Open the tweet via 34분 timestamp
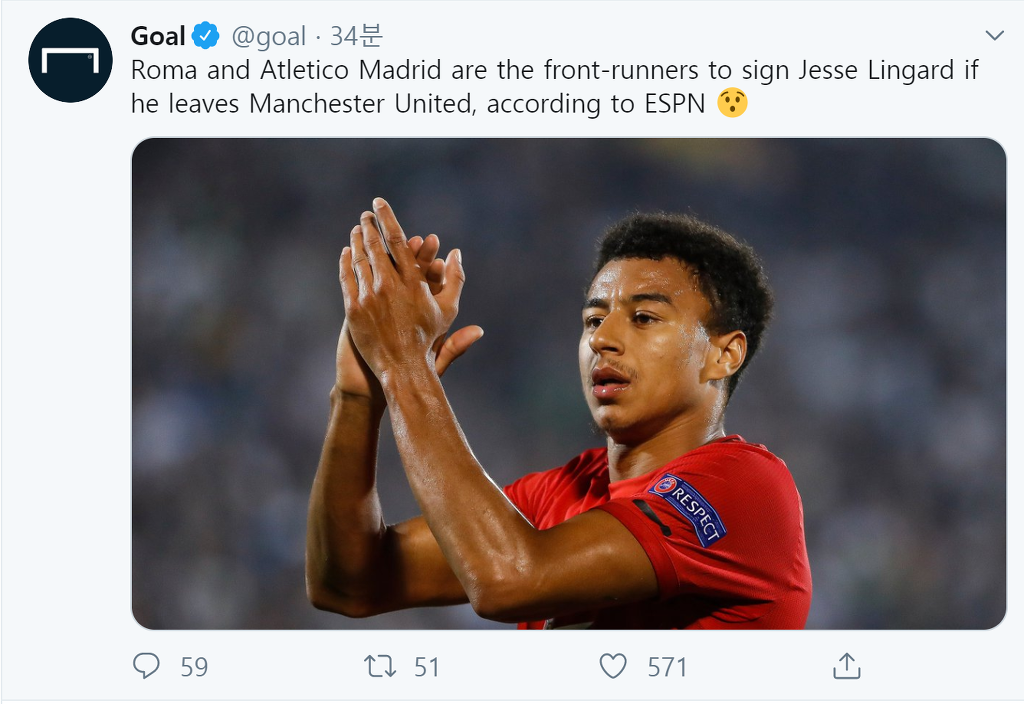Viewport: 1024px width, 704px height. click(356, 37)
